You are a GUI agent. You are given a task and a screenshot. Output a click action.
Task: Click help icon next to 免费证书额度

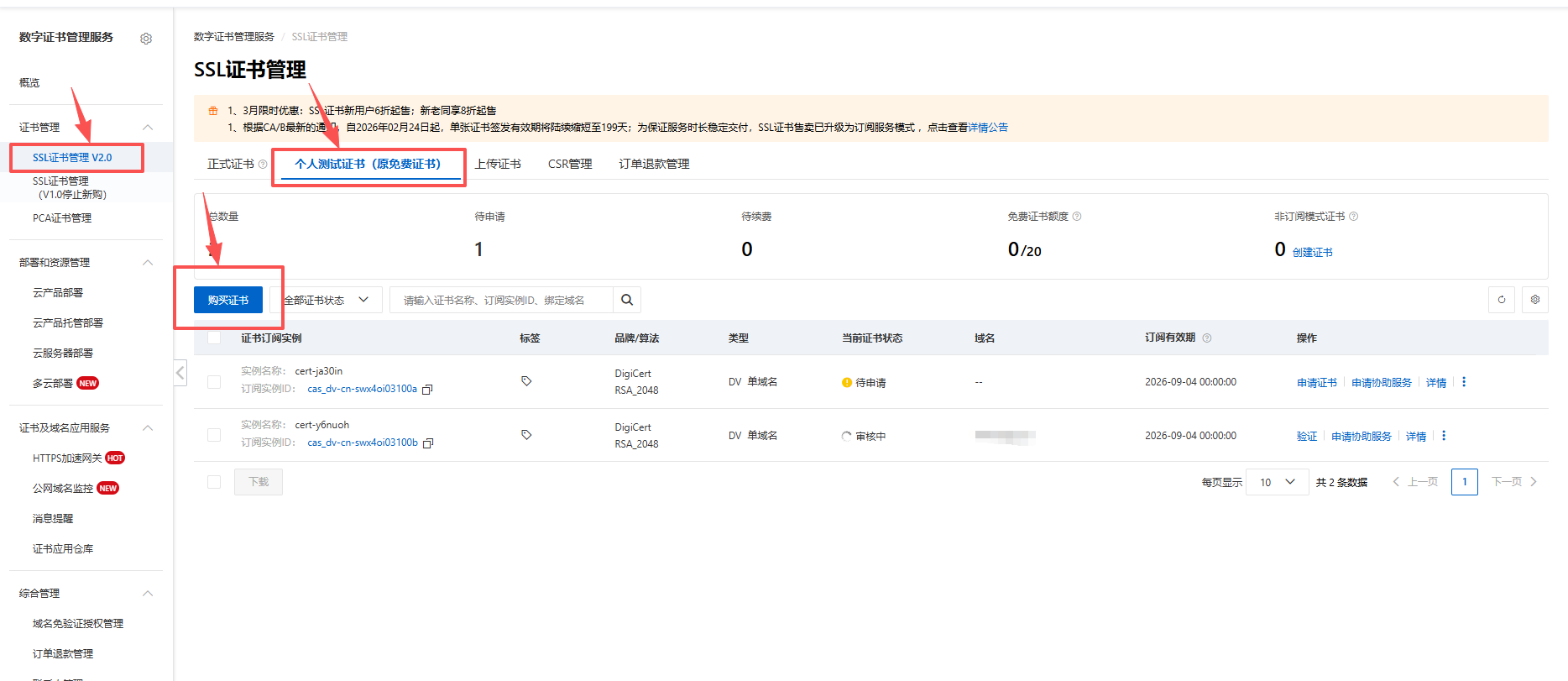coord(1077,217)
